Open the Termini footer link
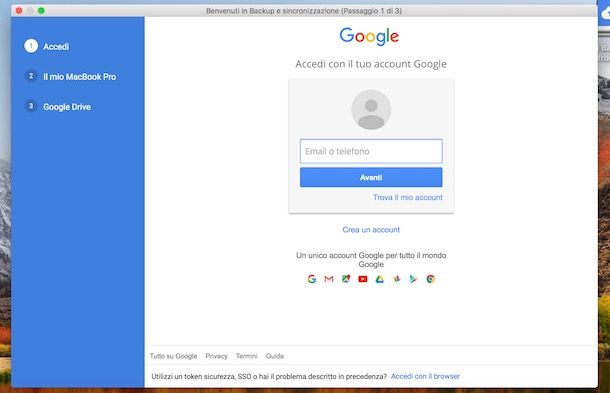 (x=247, y=356)
